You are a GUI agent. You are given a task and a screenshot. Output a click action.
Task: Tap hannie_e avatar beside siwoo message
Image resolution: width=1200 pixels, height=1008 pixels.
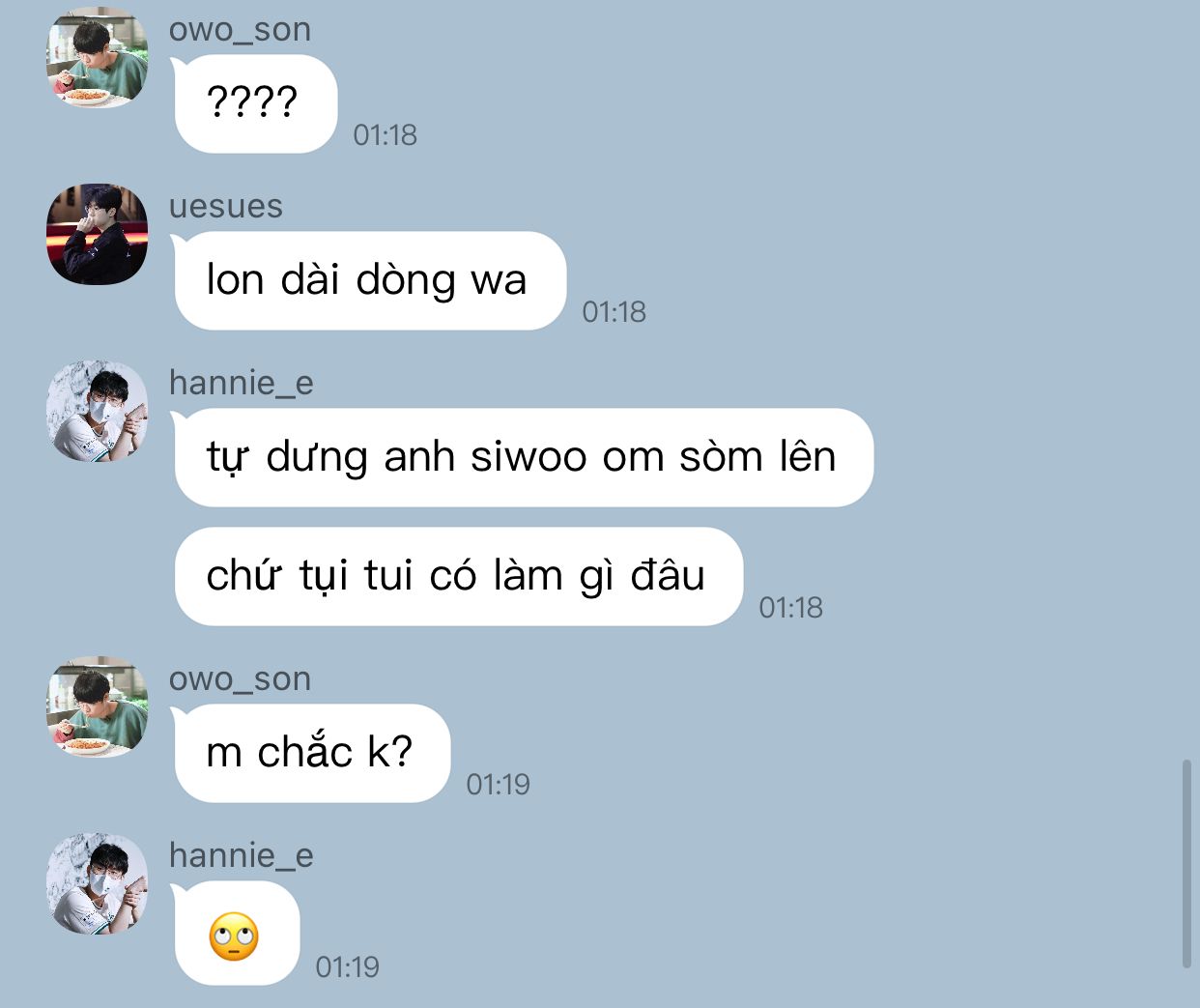point(98,411)
